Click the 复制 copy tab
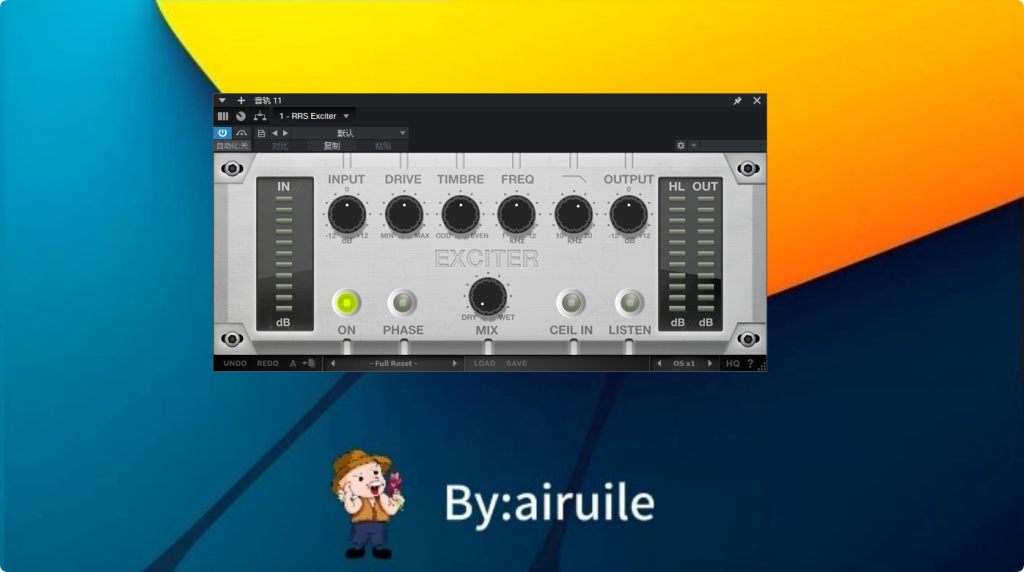Viewport: 1024px width, 572px height. click(x=332, y=146)
